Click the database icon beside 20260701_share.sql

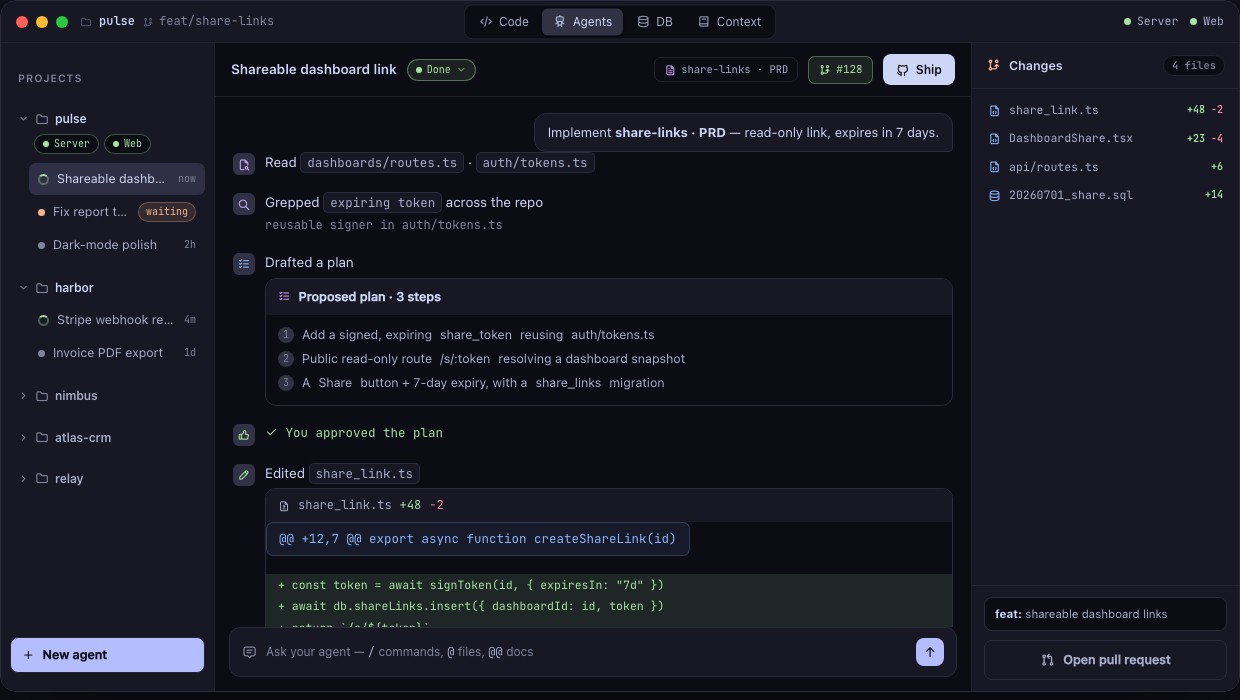(x=994, y=195)
